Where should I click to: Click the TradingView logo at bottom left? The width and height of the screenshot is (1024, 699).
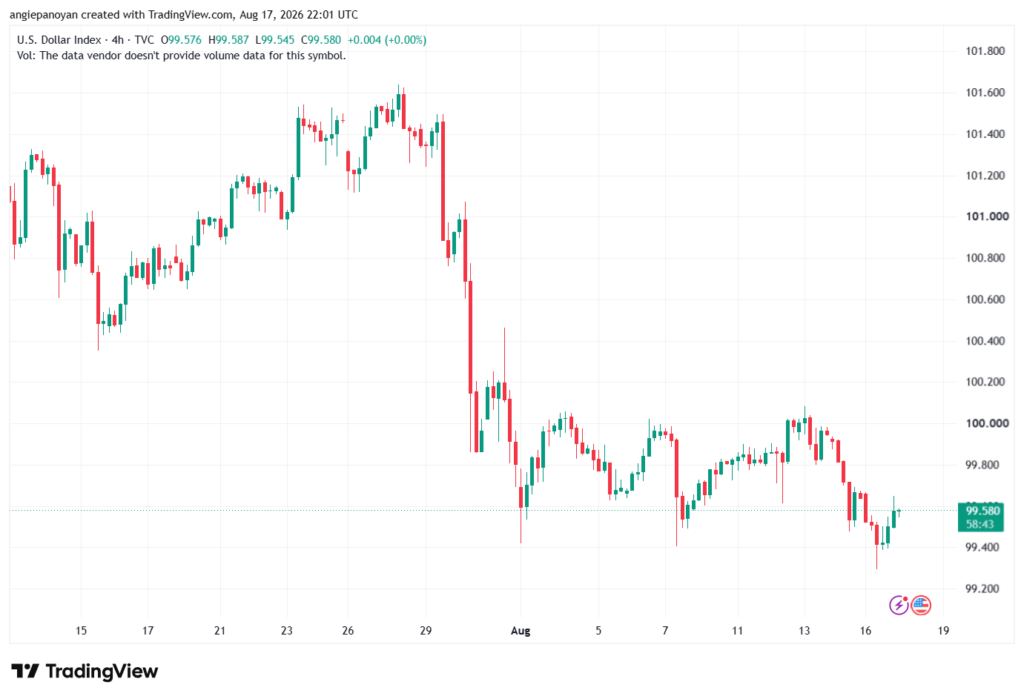tap(85, 671)
